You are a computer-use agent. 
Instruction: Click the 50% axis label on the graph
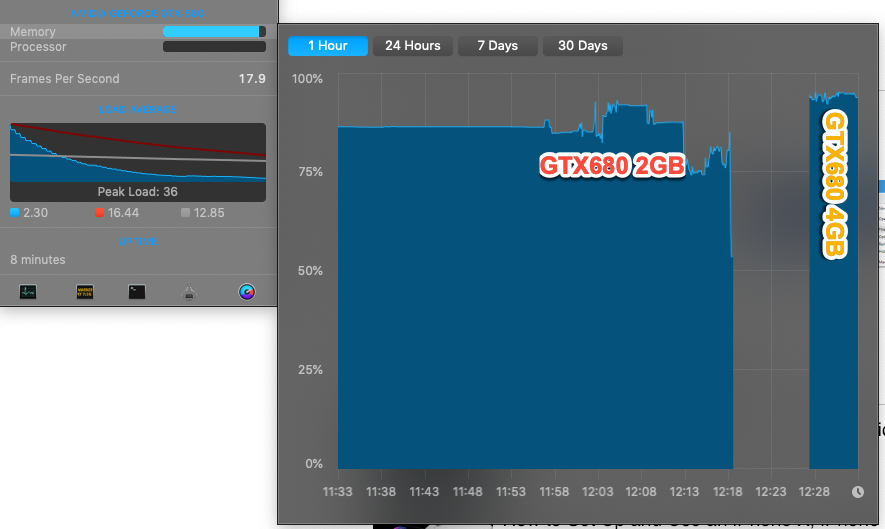coord(310,271)
